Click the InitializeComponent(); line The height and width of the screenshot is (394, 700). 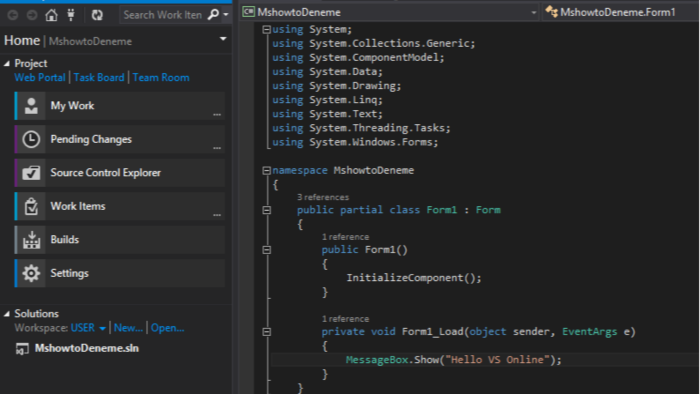414,278
